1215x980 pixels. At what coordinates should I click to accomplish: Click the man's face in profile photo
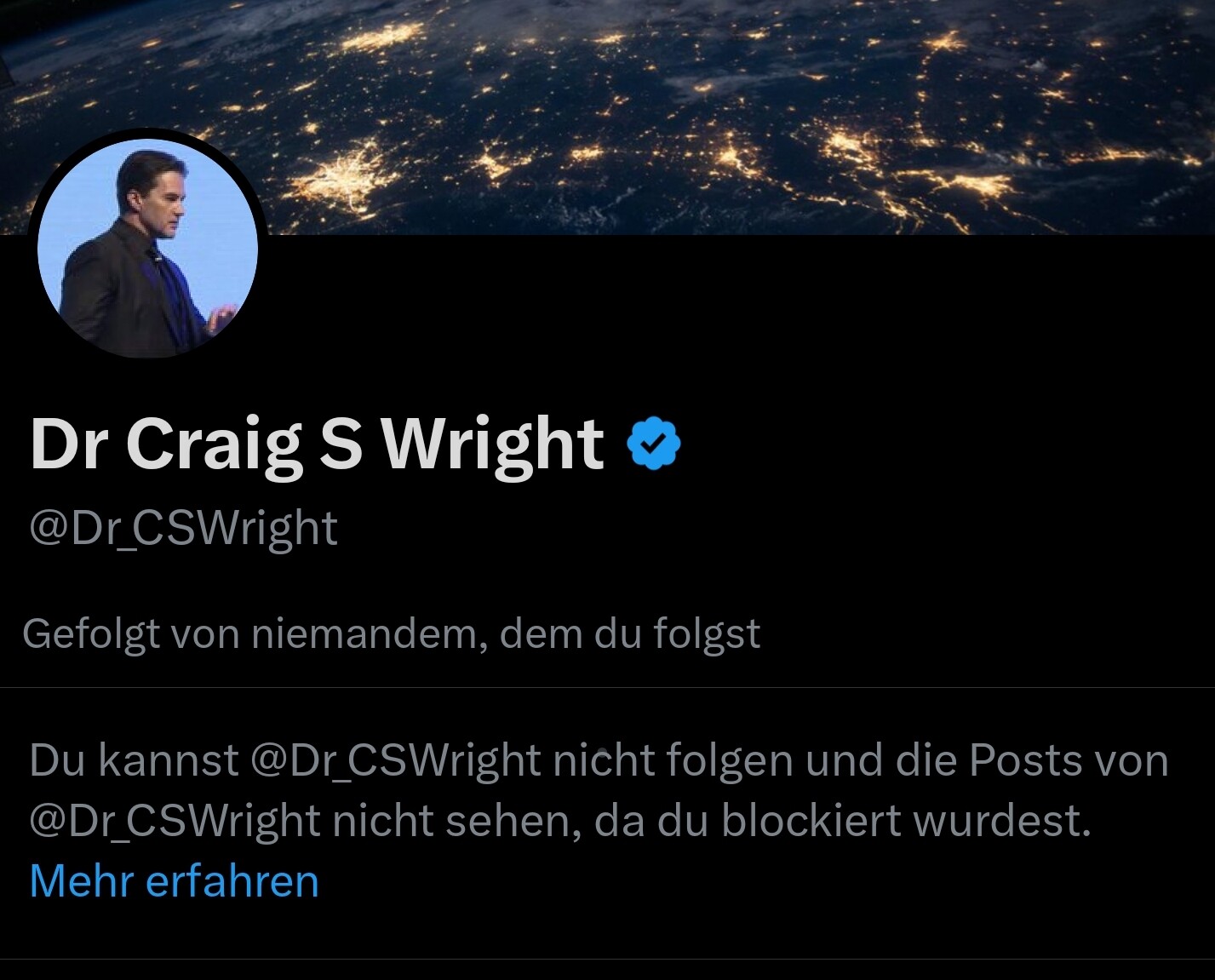point(161,198)
